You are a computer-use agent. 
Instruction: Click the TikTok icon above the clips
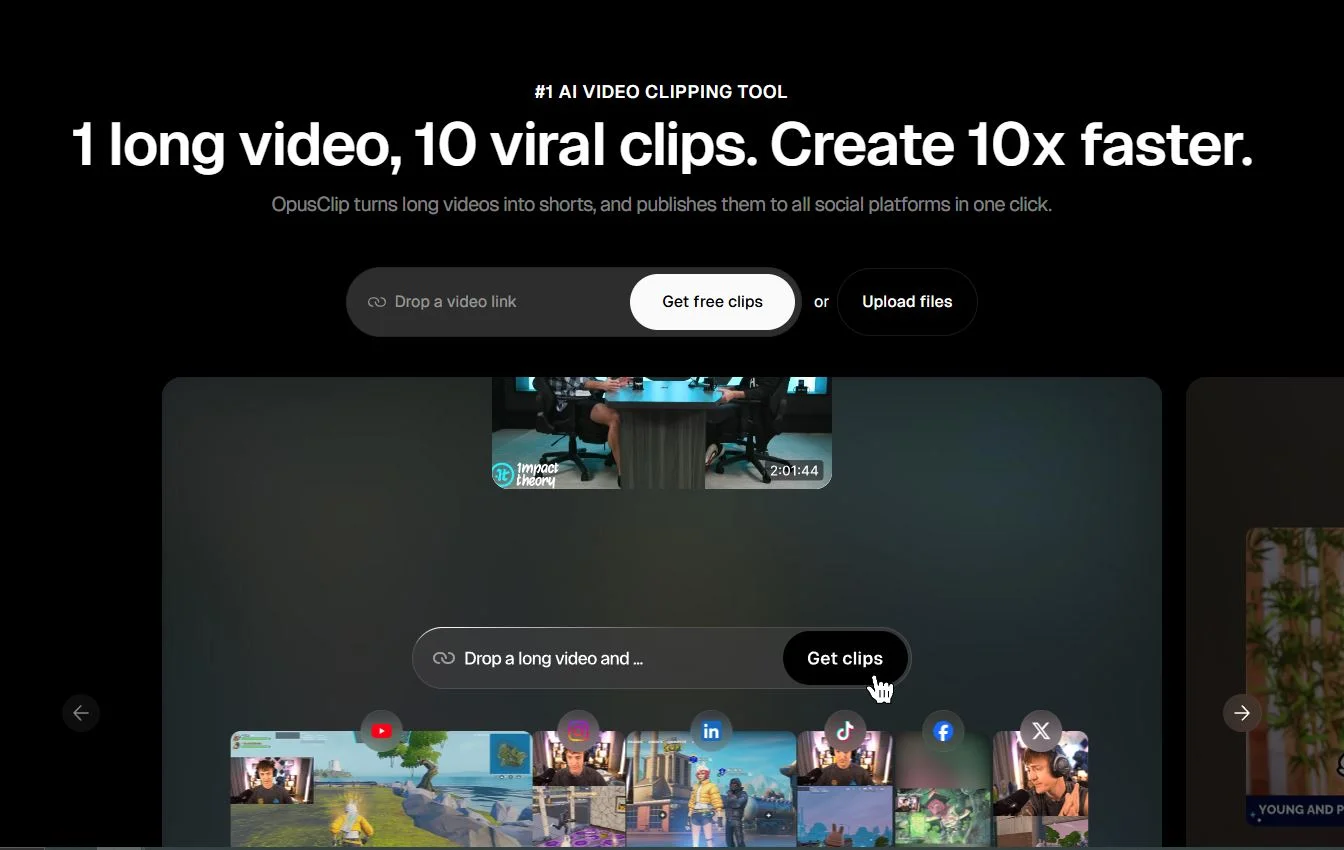pos(845,731)
